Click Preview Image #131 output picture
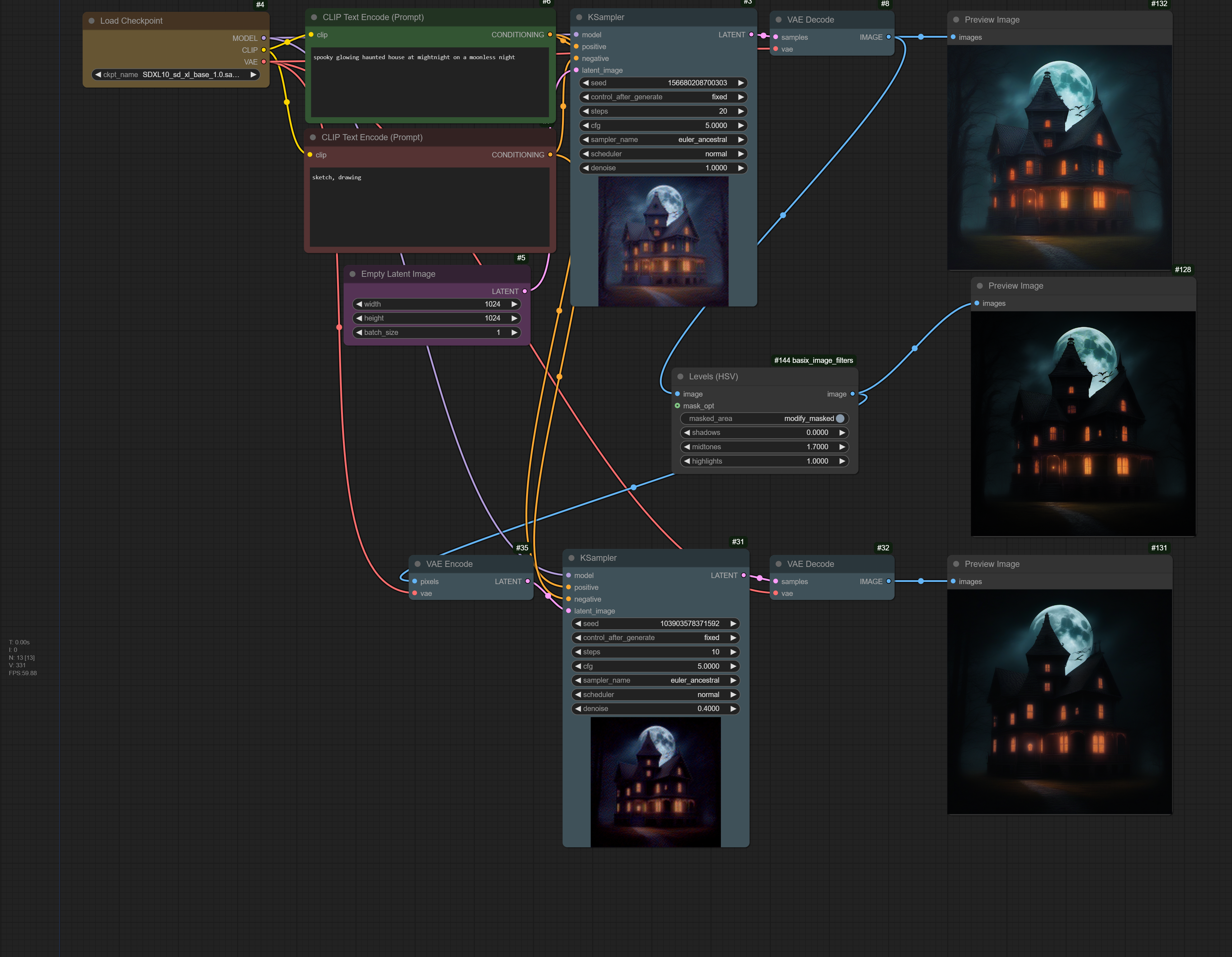Viewport: 1232px width, 957px height. [1060, 702]
